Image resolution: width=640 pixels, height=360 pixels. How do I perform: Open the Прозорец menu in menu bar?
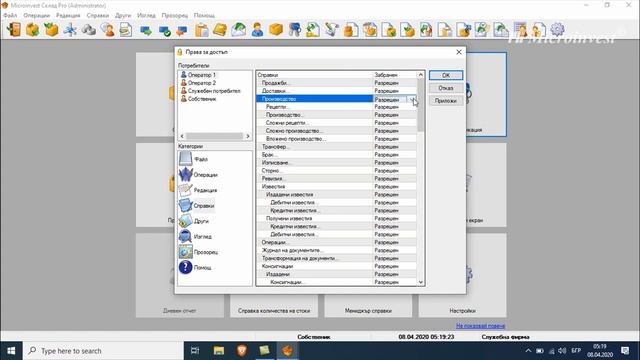[175, 15]
